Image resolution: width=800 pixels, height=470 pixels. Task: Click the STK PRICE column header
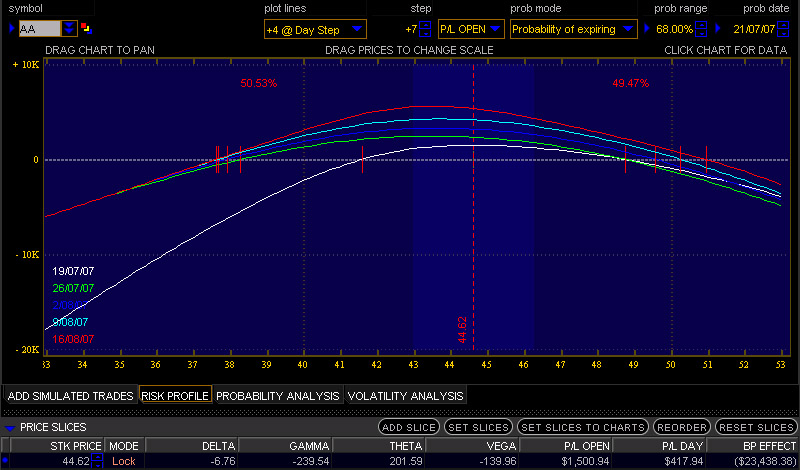57,446
